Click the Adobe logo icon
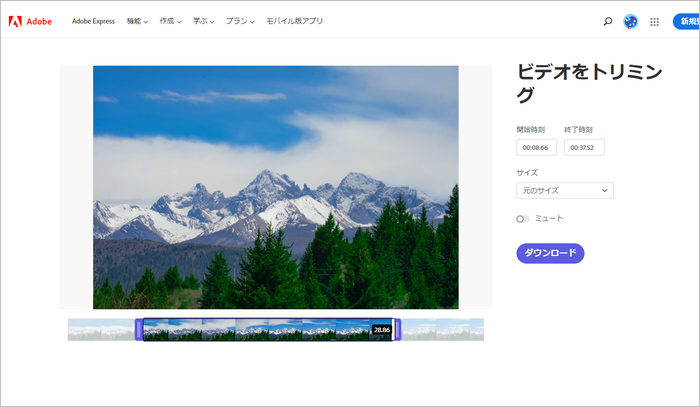The width and height of the screenshot is (700, 407). pos(16,21)
